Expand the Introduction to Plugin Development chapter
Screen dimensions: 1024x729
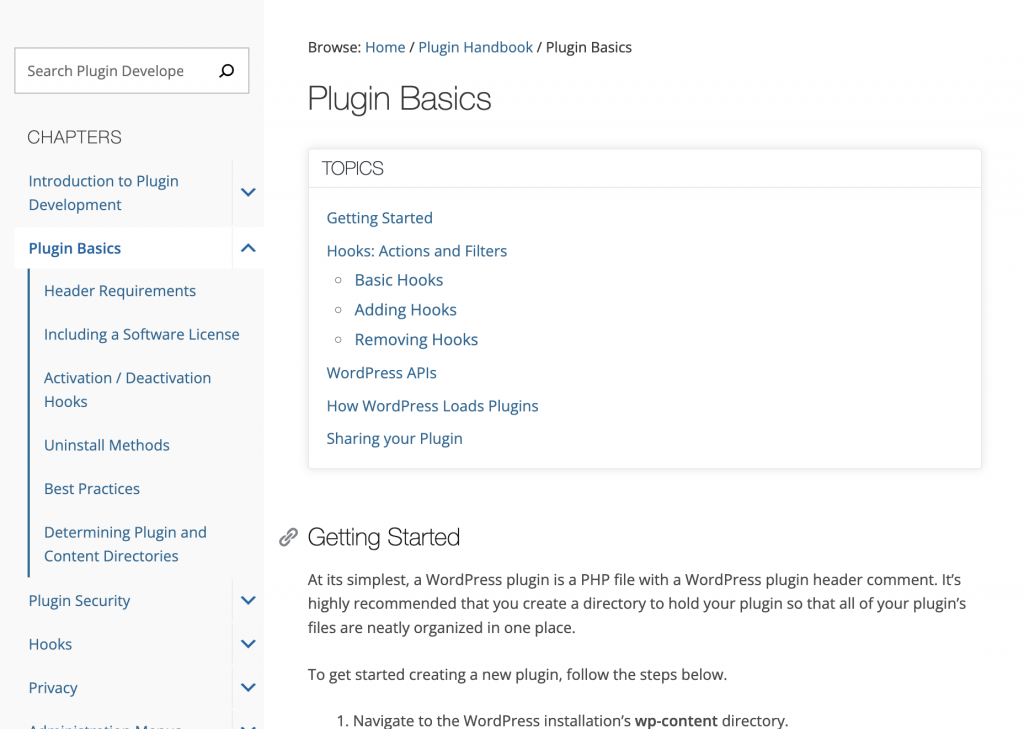[248, 192]
